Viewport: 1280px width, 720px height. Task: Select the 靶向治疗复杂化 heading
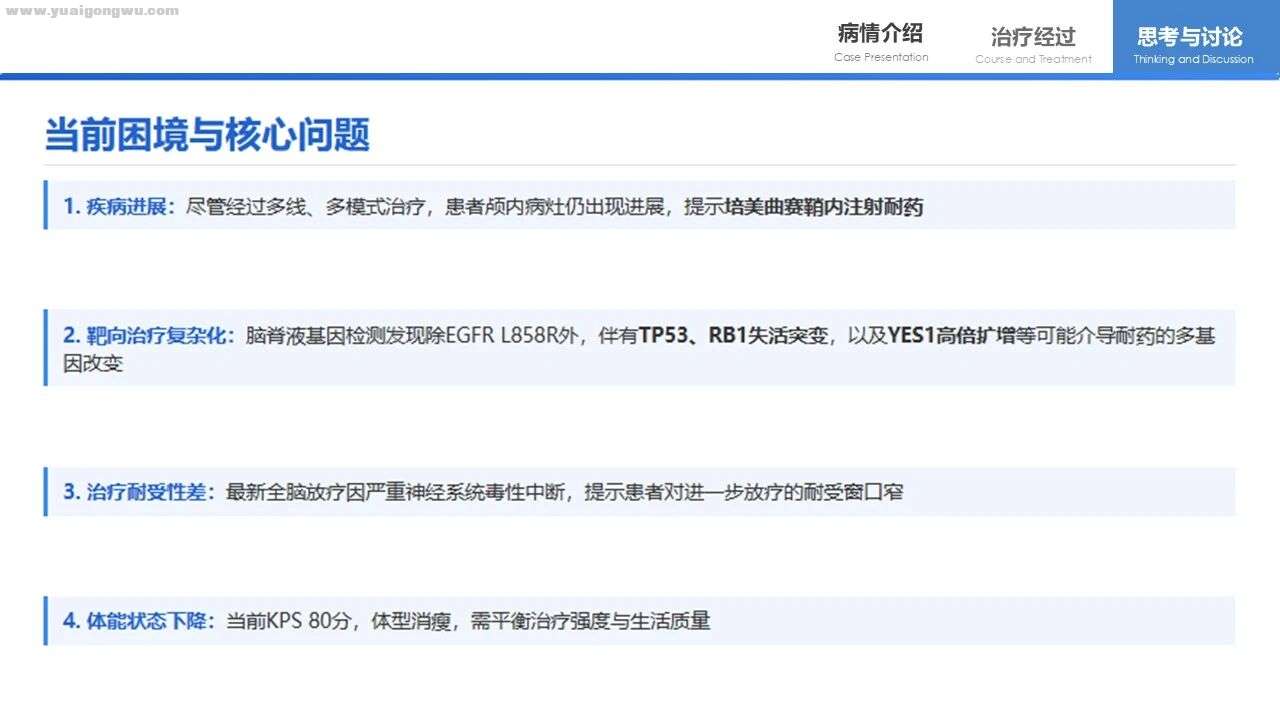point(149,336)
